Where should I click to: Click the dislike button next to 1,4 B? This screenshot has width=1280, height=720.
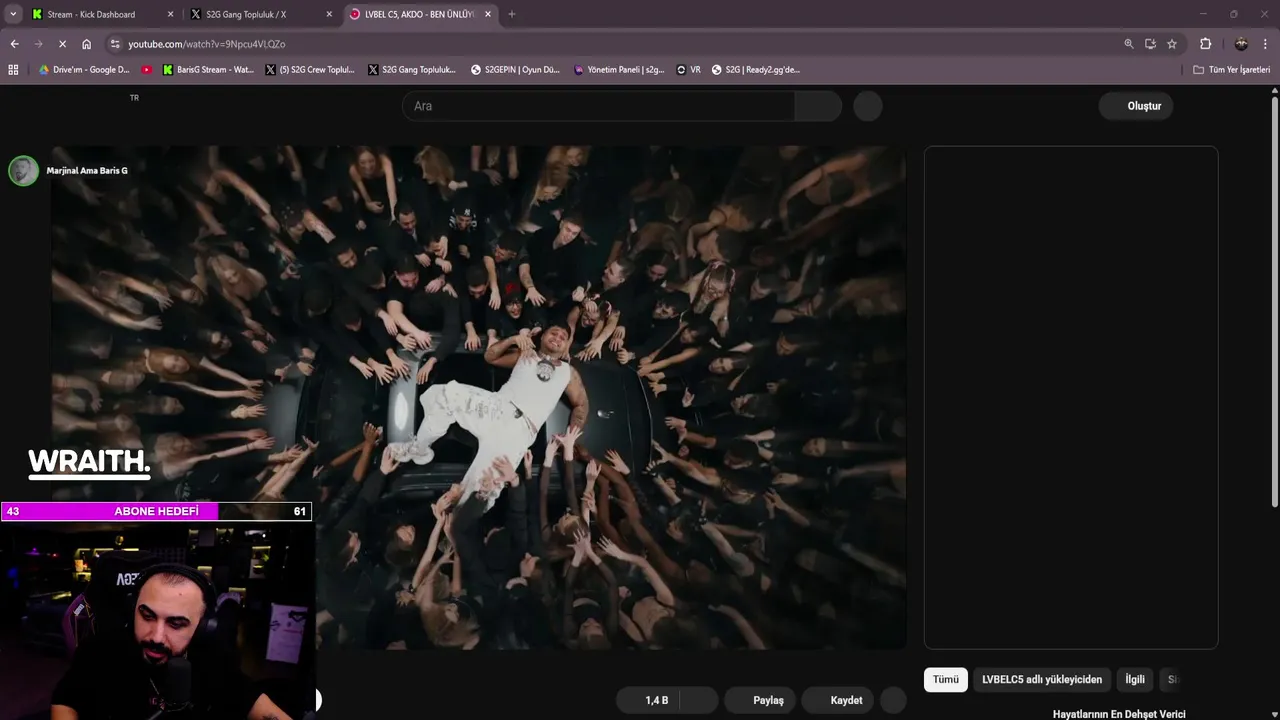pyautogui.click(x=700, y=700)
